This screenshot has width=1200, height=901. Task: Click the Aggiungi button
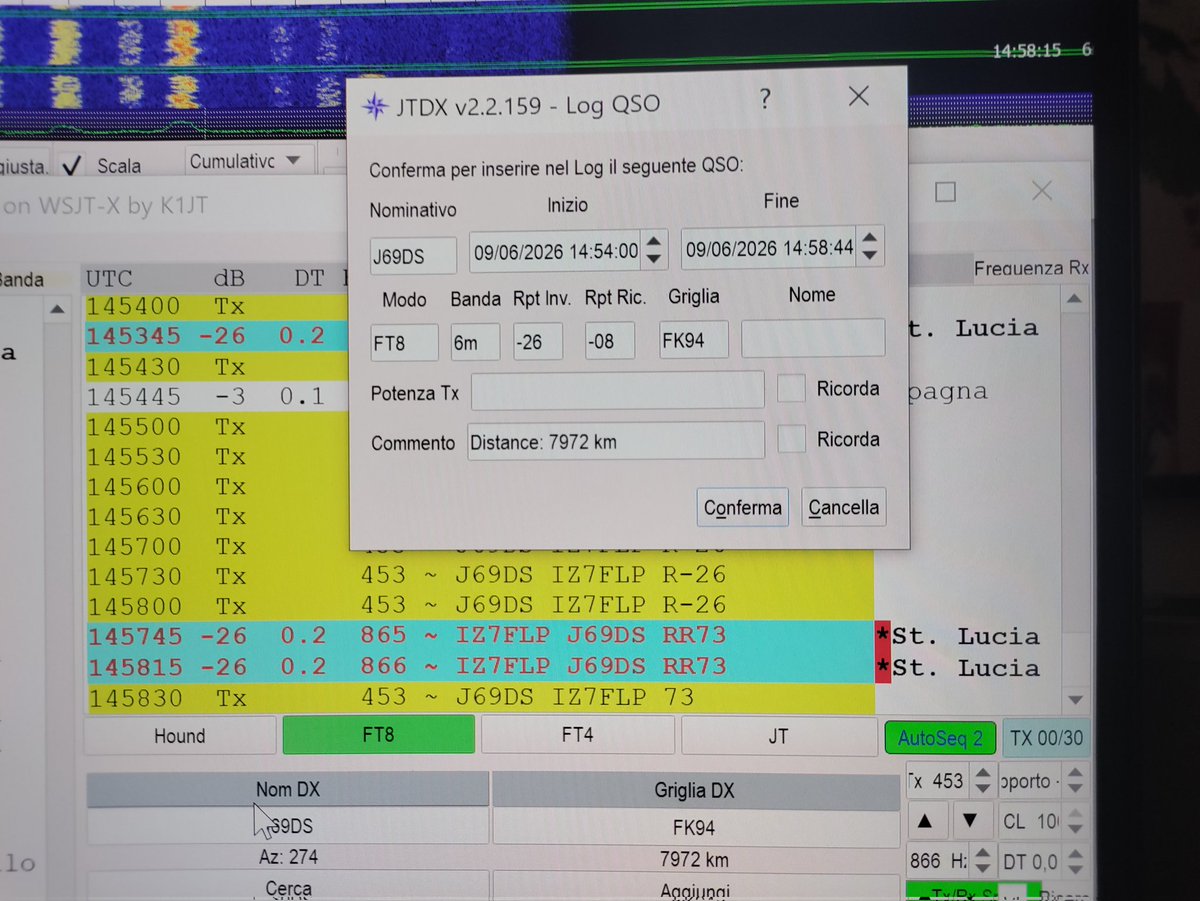pos(695,890)
